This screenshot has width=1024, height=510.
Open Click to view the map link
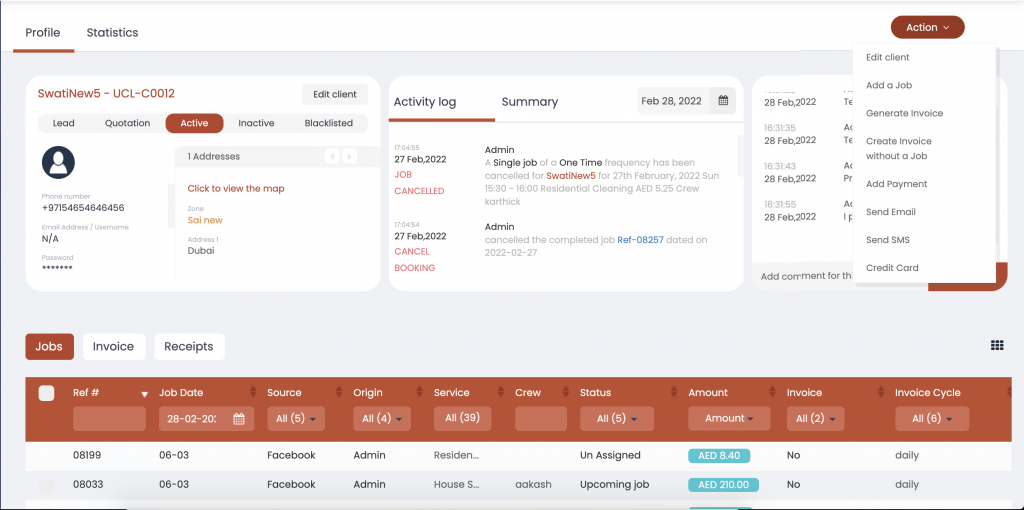coord(236,188)
